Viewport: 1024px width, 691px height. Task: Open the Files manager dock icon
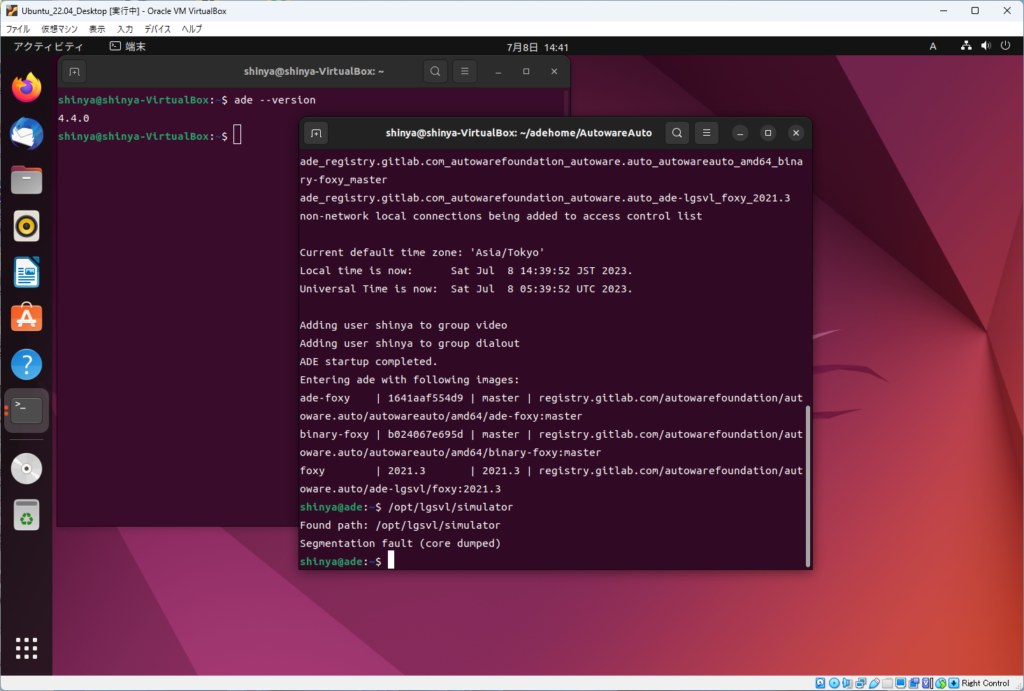(26, 180)
